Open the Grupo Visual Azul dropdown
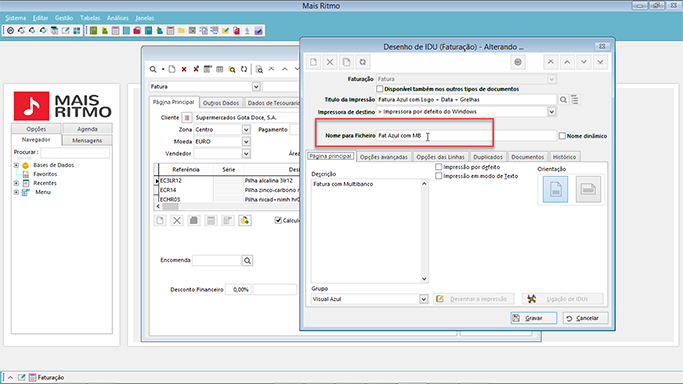The image size is (683, 384). 423,299
